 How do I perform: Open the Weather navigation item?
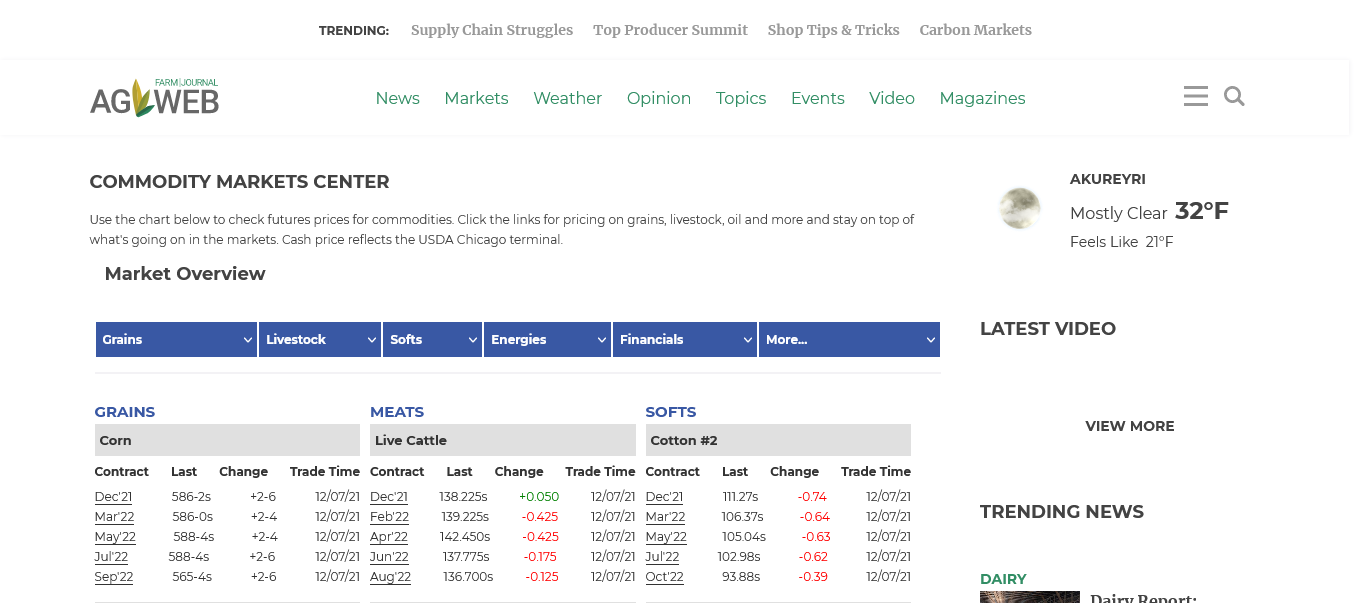click(567, 98)
